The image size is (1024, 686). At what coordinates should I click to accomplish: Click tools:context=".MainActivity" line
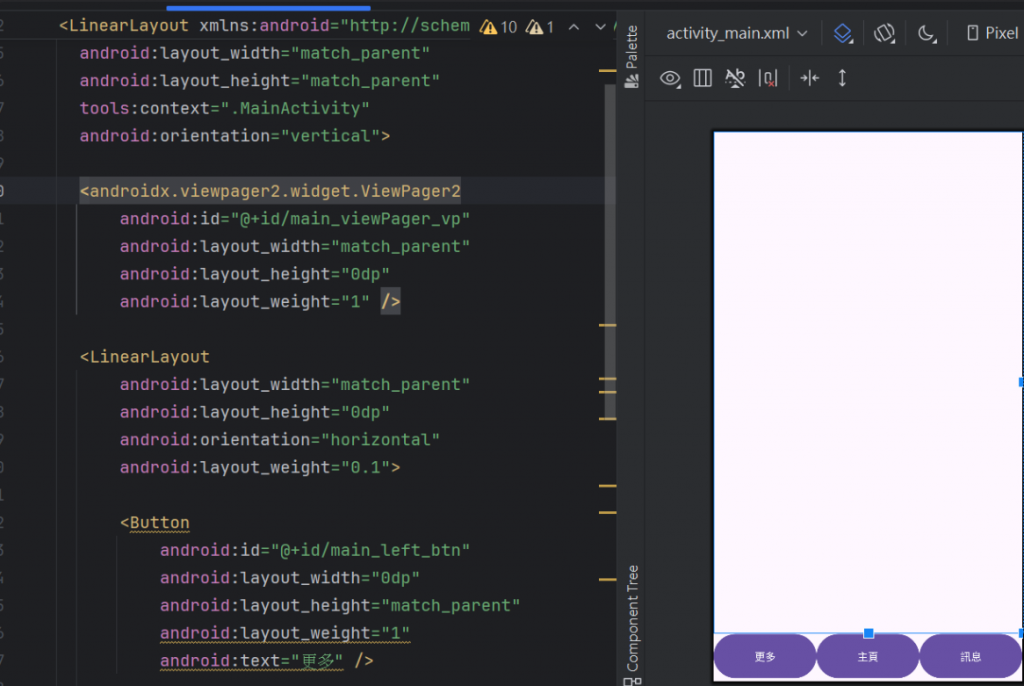click(x=225, y=108)
